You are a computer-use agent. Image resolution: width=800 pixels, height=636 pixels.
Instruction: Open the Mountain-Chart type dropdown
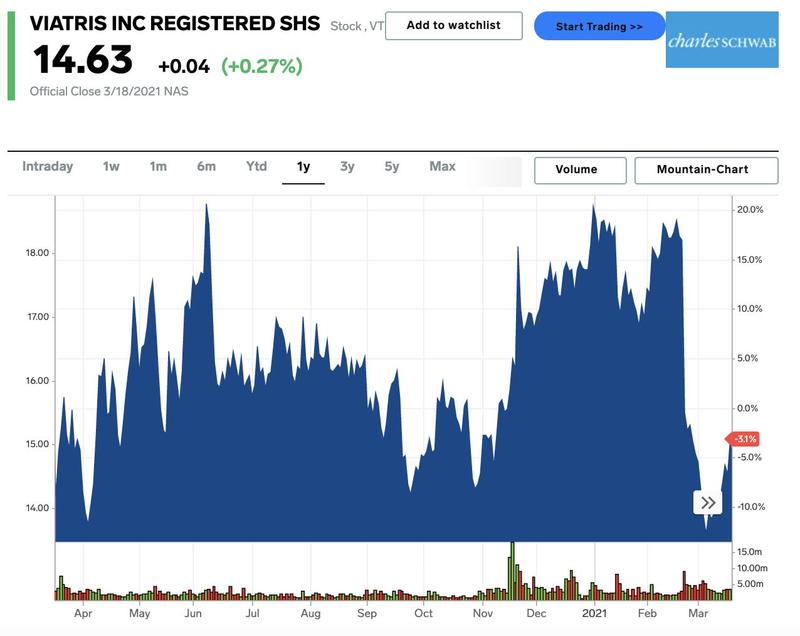tap(706, 170)
